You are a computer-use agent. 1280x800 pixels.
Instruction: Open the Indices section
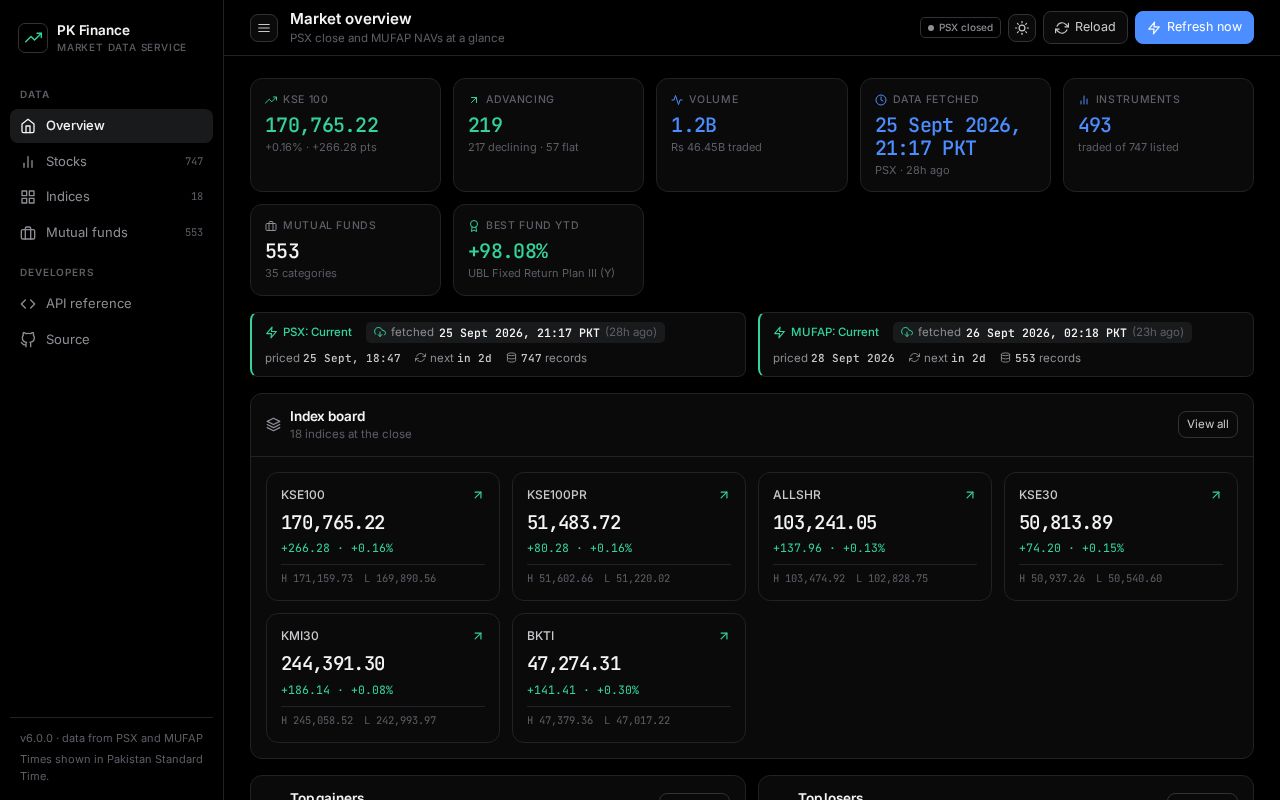[111, 197]
